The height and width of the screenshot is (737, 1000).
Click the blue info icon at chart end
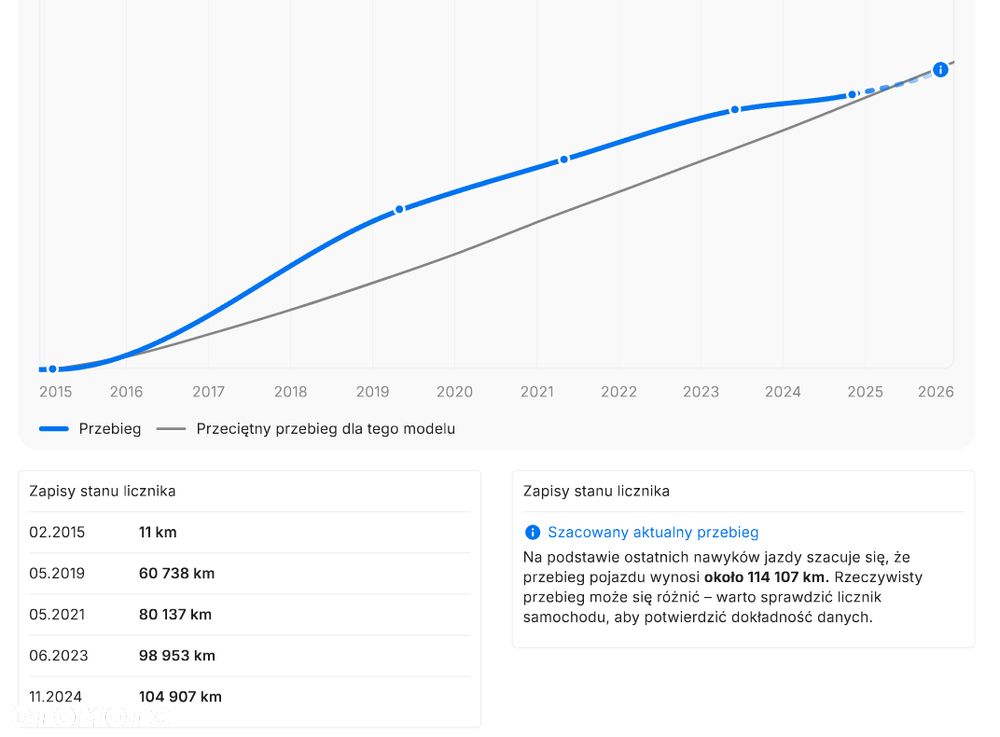[940, 70]
